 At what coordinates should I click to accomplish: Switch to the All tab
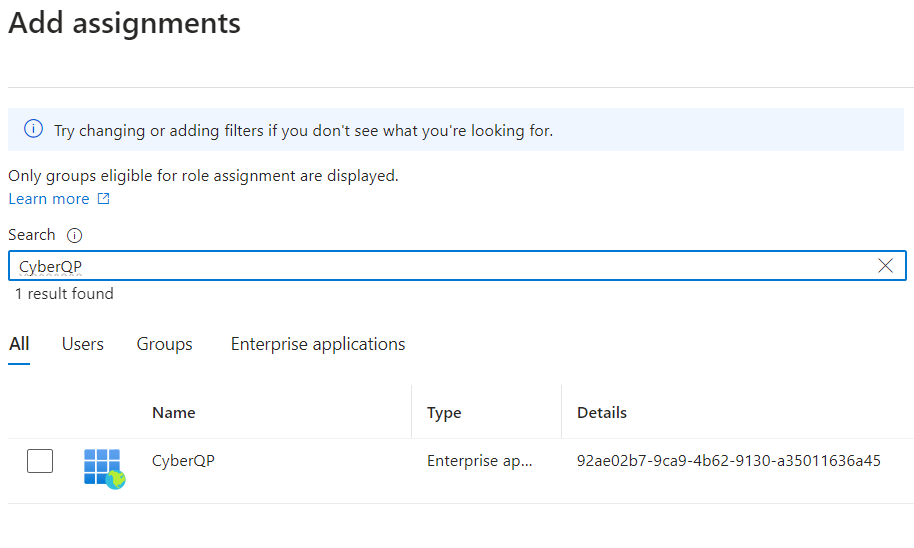(19, 344)
